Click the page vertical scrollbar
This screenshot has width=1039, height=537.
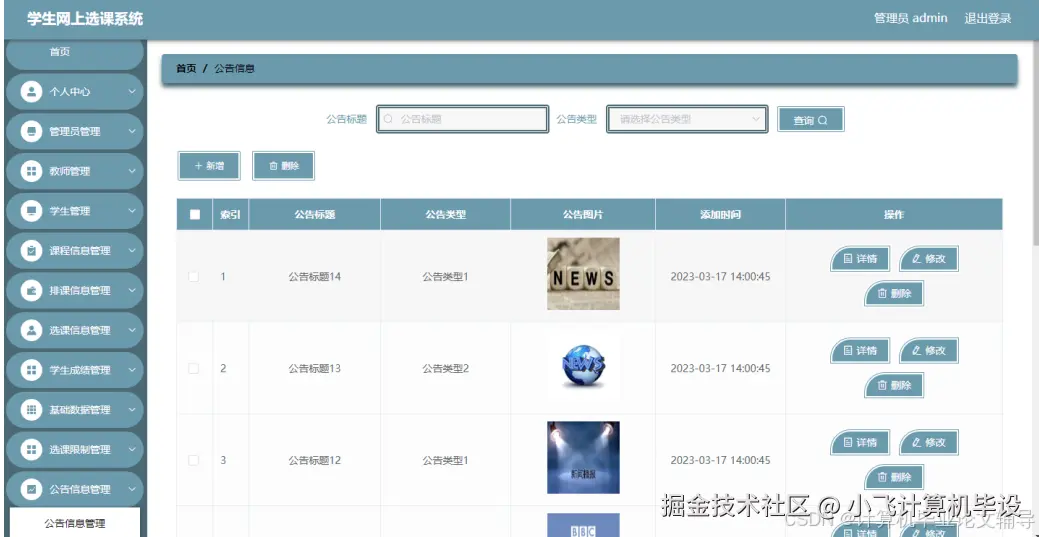pyautogui.click(x=1034, y=143)
